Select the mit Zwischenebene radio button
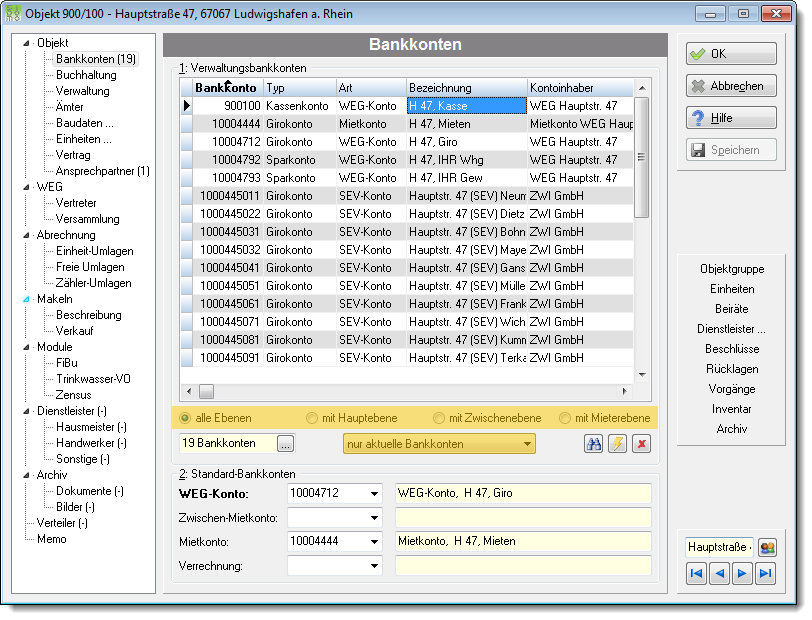 pyautogui.click(x=439, y=418)
